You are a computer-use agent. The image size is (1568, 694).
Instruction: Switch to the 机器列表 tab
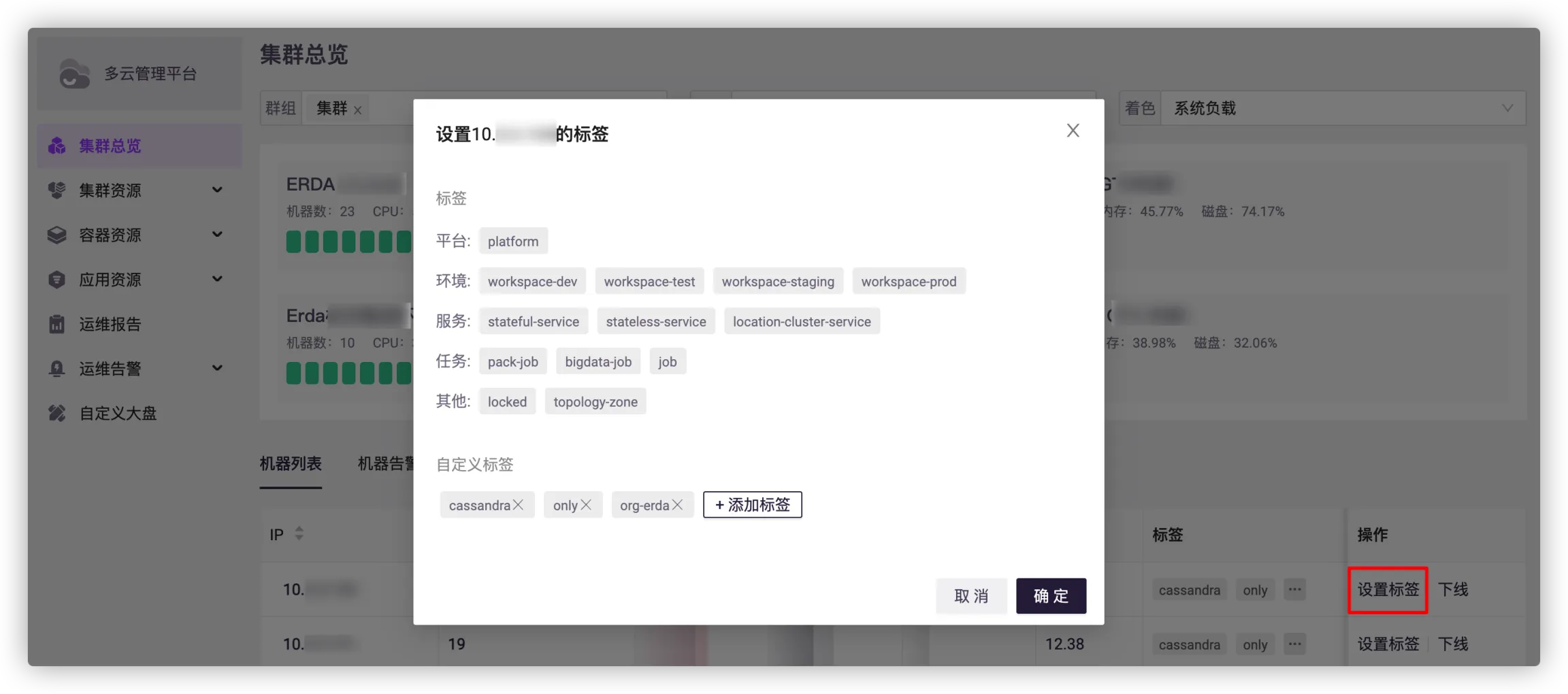(291, 464)
